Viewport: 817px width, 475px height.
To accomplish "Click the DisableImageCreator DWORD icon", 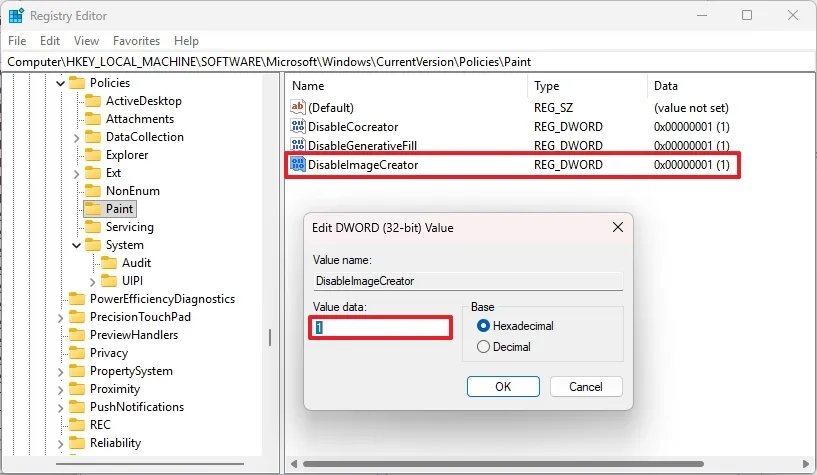I will pyautogui.click(x=298, y=165).
